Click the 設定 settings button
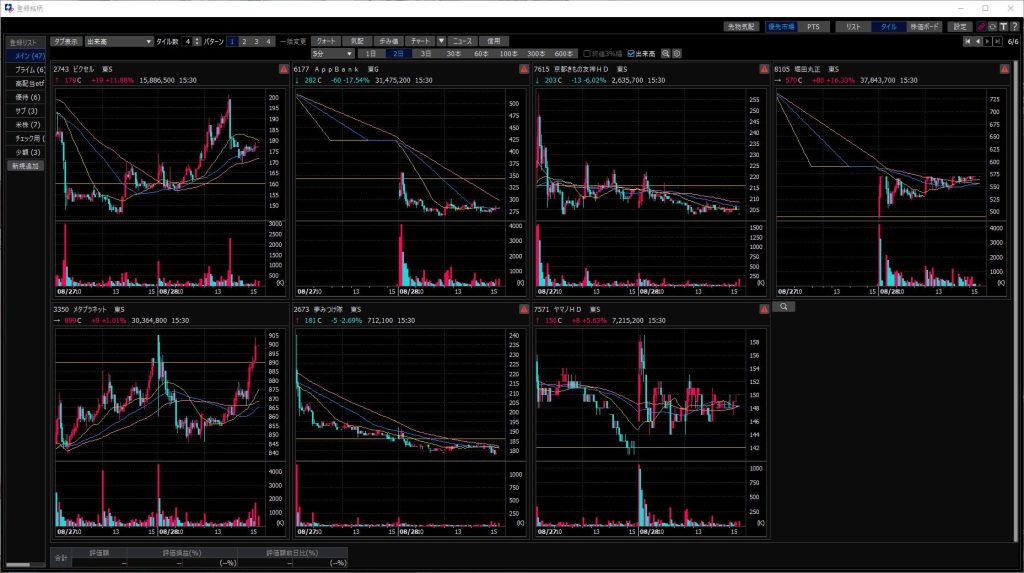The image size is (1024, 573). pos(960,27)
